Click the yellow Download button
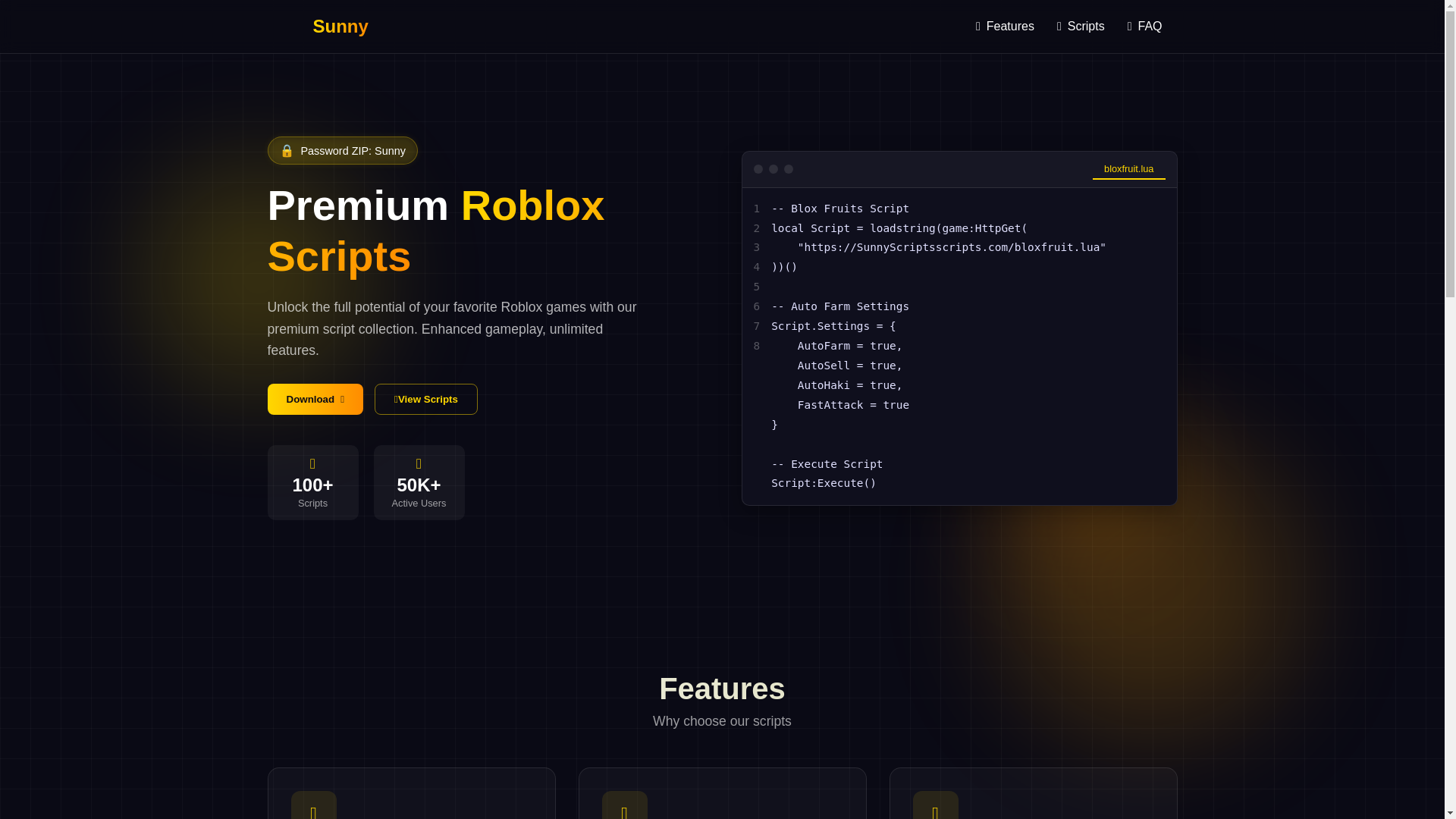The width and height of the screenshot is (1456, 819). coord(315,399)
